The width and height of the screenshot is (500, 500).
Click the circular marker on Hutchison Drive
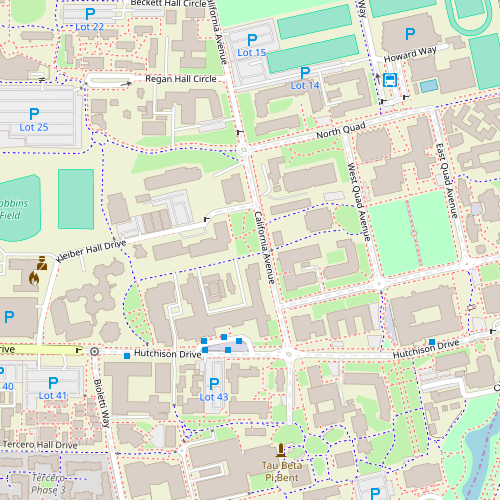(x=95, y=351)
